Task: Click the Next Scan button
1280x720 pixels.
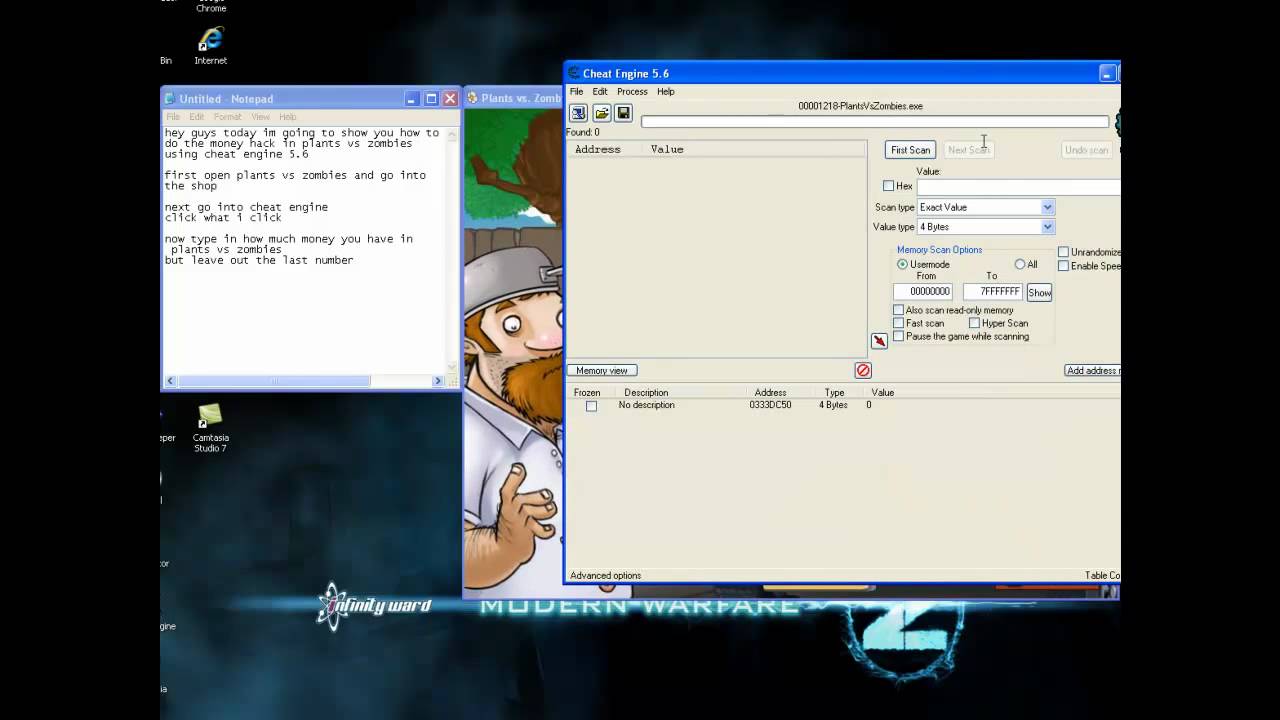Action: tap(968, 150)
